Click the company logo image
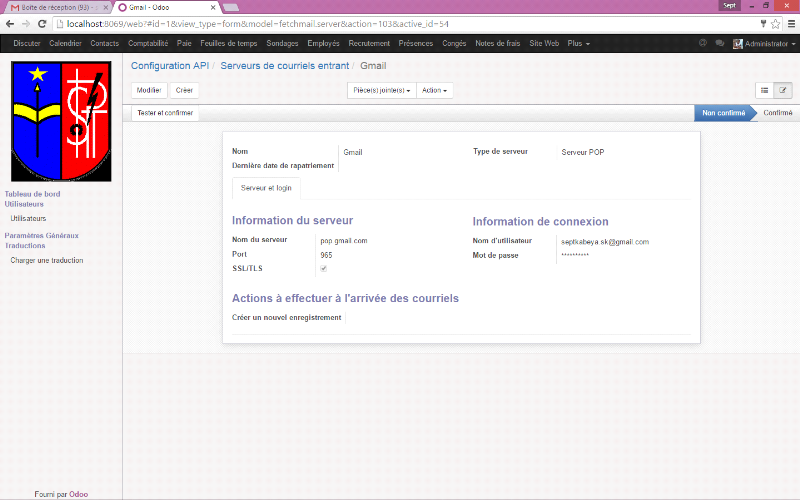This screenshot has width=800, height=500. click(x=61, y=121)
